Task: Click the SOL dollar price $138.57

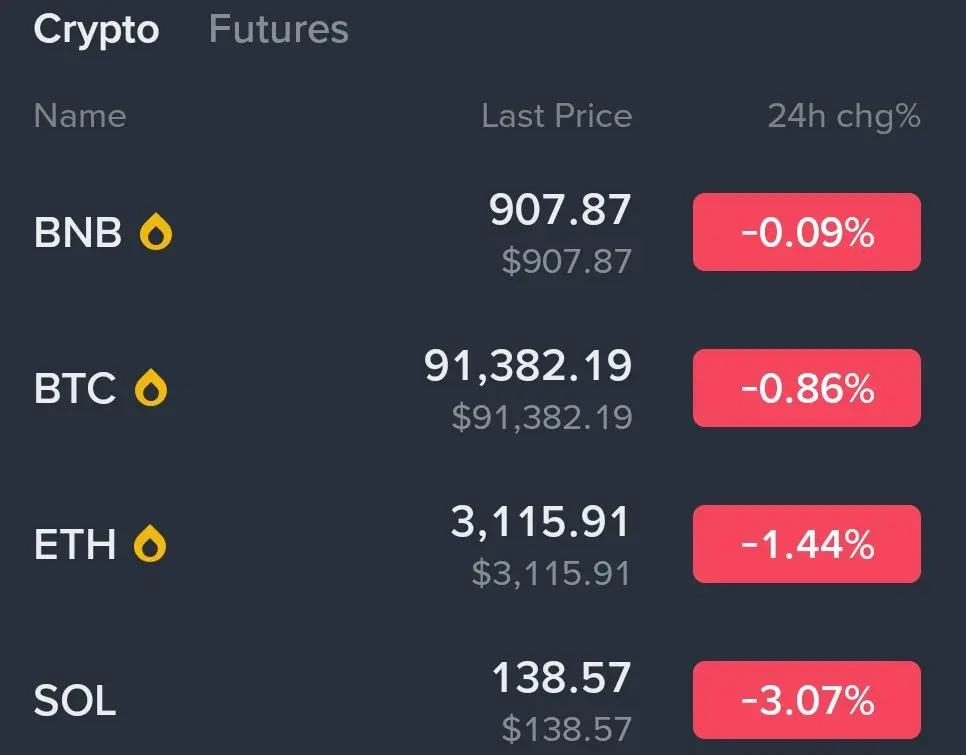Action: 566,729
